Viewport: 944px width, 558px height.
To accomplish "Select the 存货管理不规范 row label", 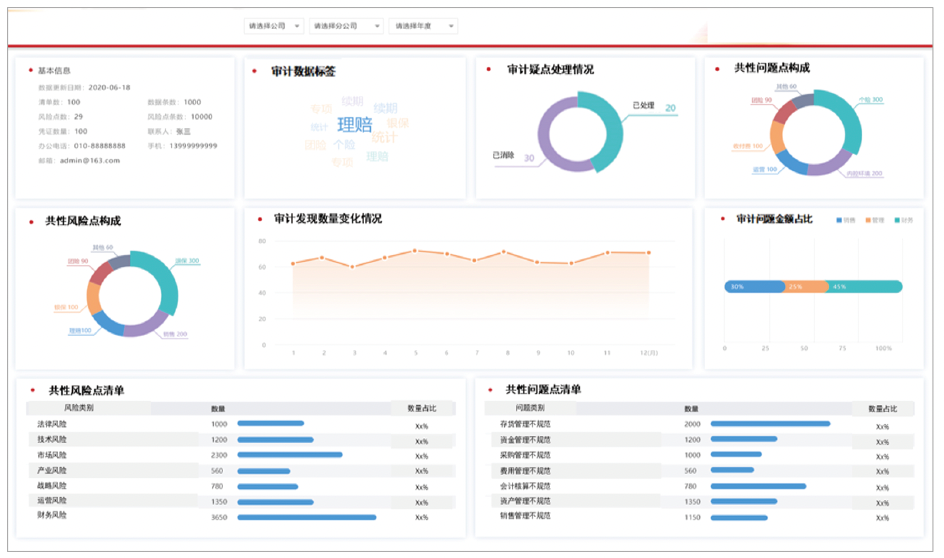I will pyautogui.click(x=525, y=424).
